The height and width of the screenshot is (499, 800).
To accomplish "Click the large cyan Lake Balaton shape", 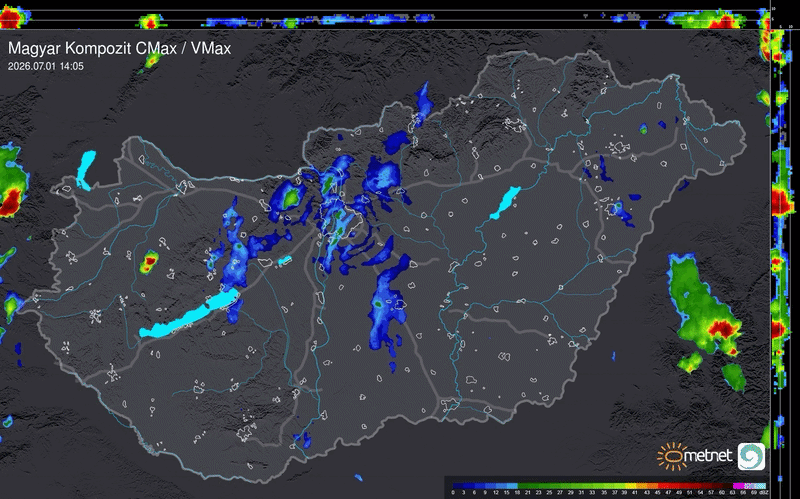I will tap(189, 313).
